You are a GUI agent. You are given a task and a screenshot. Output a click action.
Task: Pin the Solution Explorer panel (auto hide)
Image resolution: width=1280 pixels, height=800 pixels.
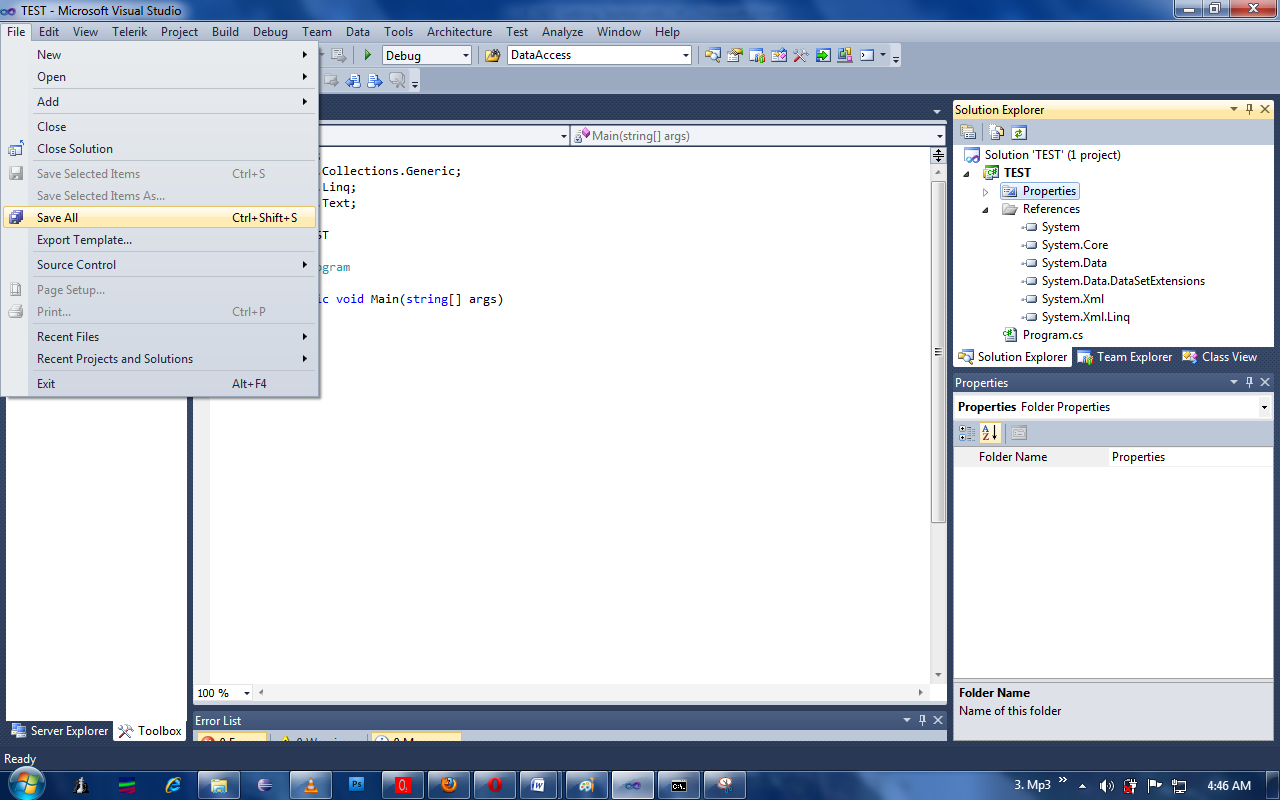(x=1249, y=110)
